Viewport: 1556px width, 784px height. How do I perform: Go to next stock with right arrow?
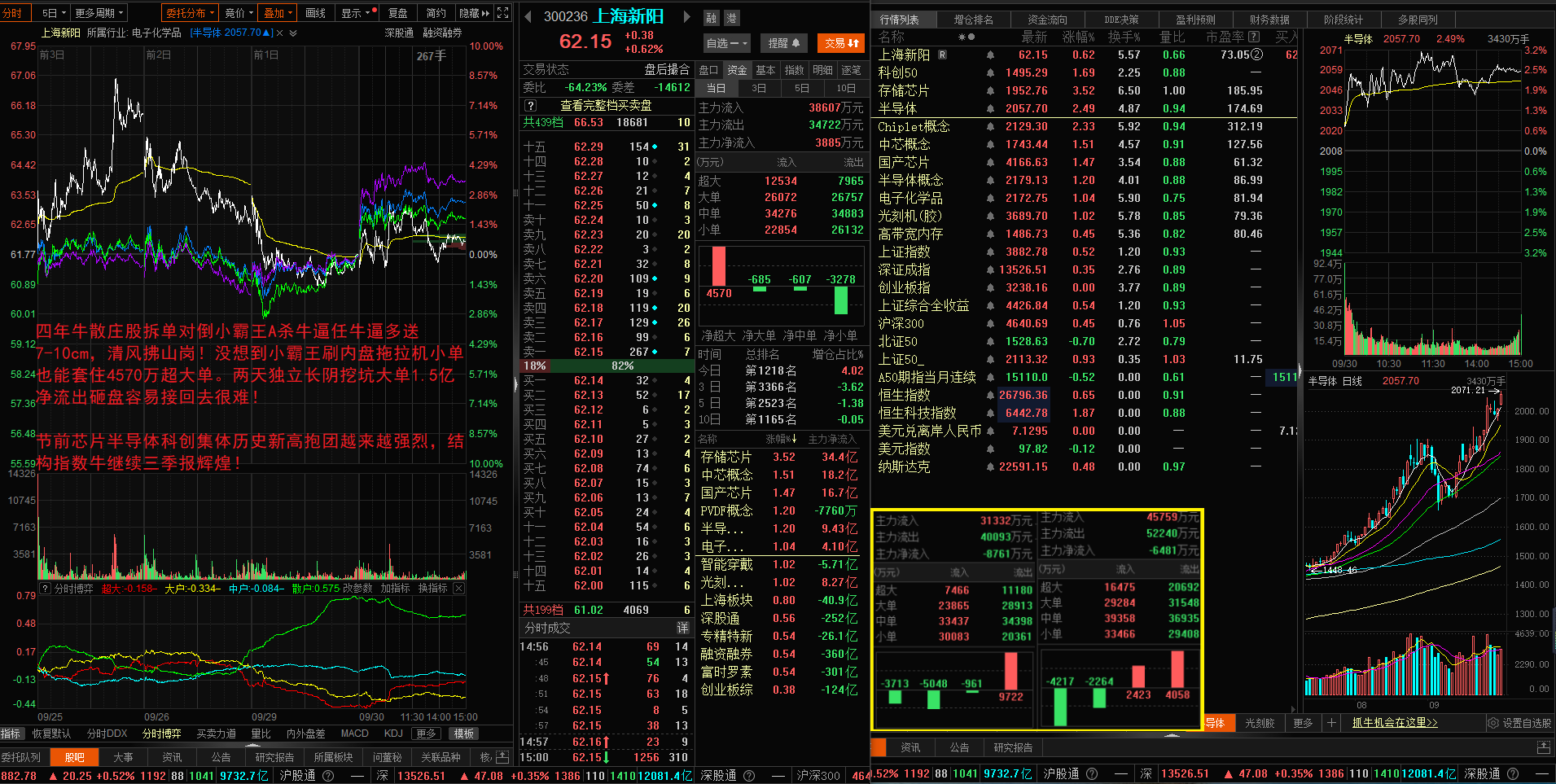(x=686, y=16)
